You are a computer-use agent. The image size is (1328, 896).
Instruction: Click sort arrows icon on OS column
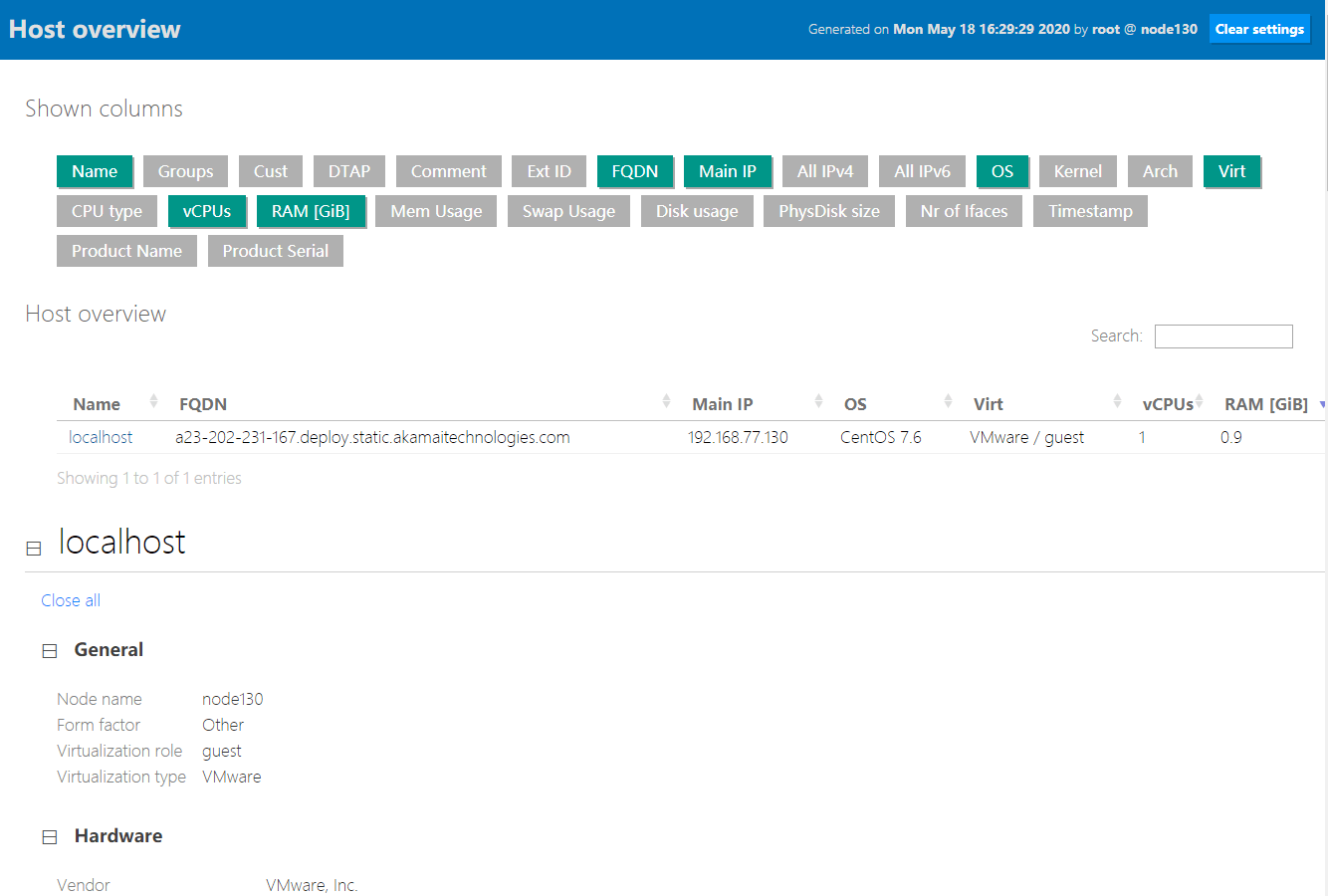[948, 401]
